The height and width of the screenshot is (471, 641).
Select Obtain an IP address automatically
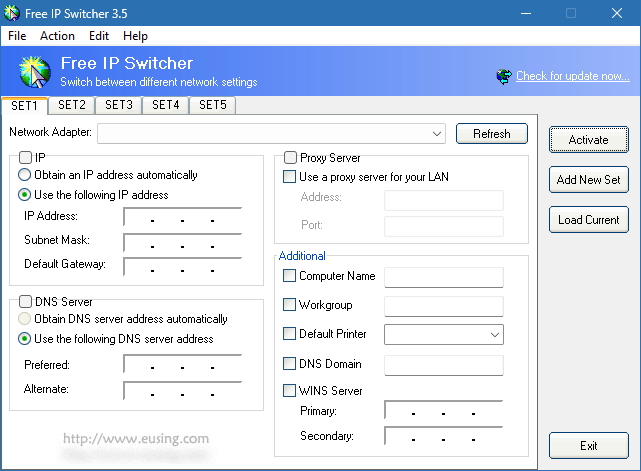[25, 175]
